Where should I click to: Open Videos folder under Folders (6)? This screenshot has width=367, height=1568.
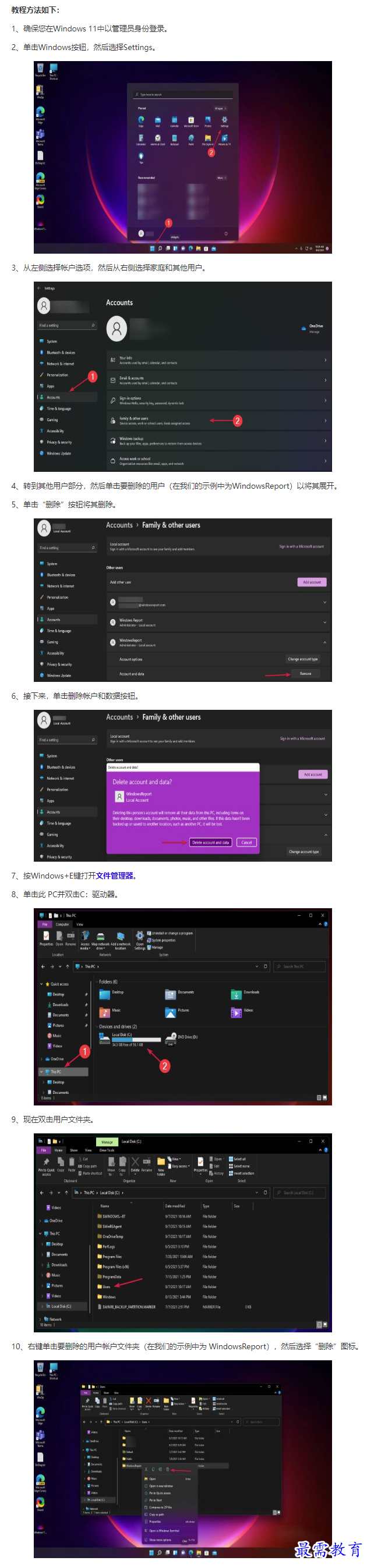242,1012
